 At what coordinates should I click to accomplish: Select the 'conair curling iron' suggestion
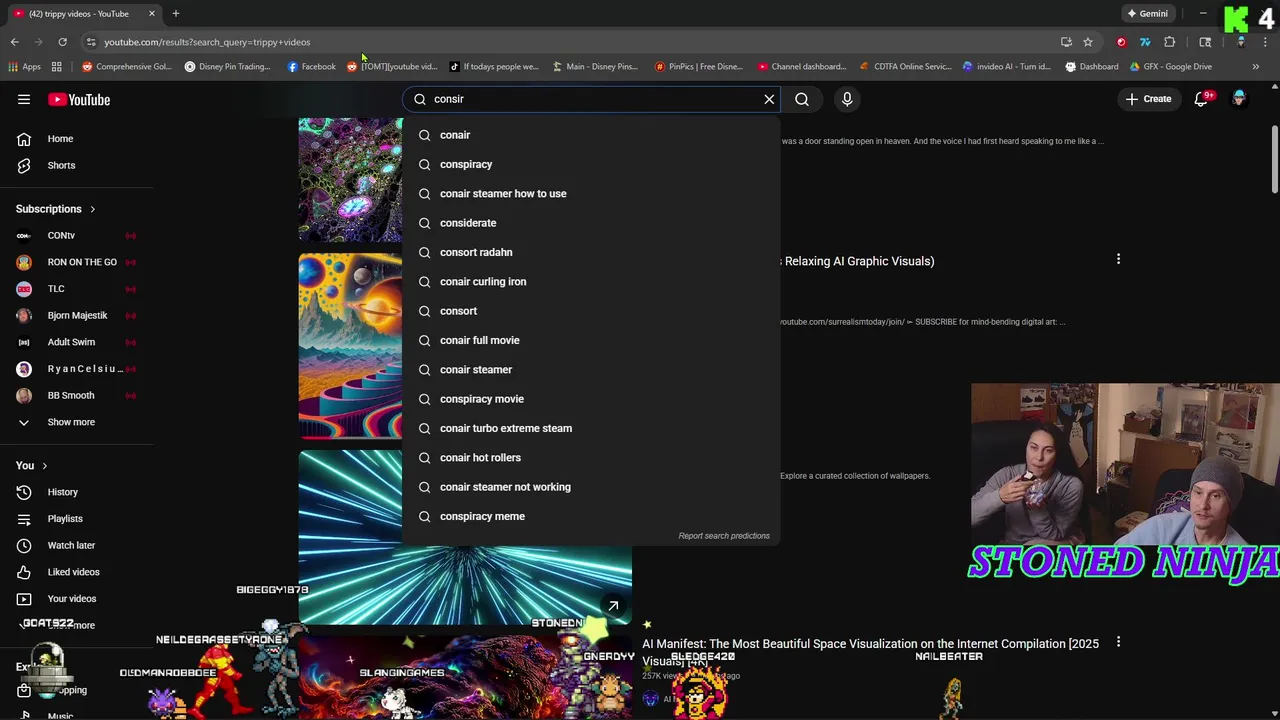[591, 282]
